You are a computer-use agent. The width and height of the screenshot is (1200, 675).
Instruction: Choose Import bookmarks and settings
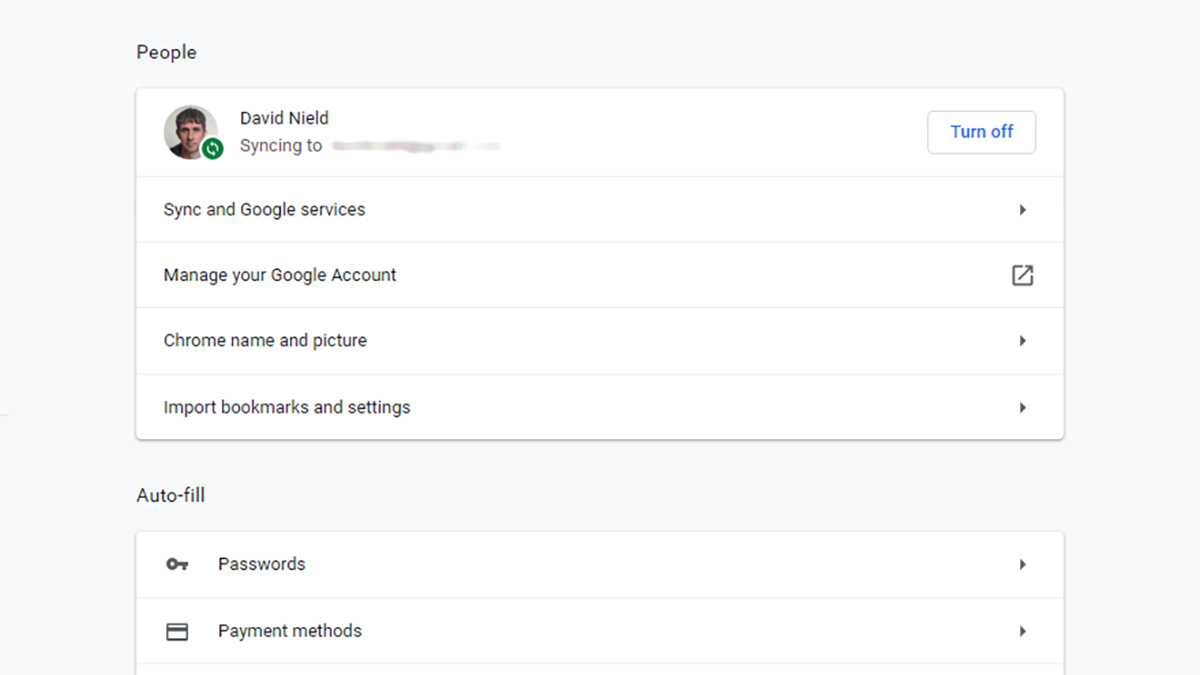[600, 407]
